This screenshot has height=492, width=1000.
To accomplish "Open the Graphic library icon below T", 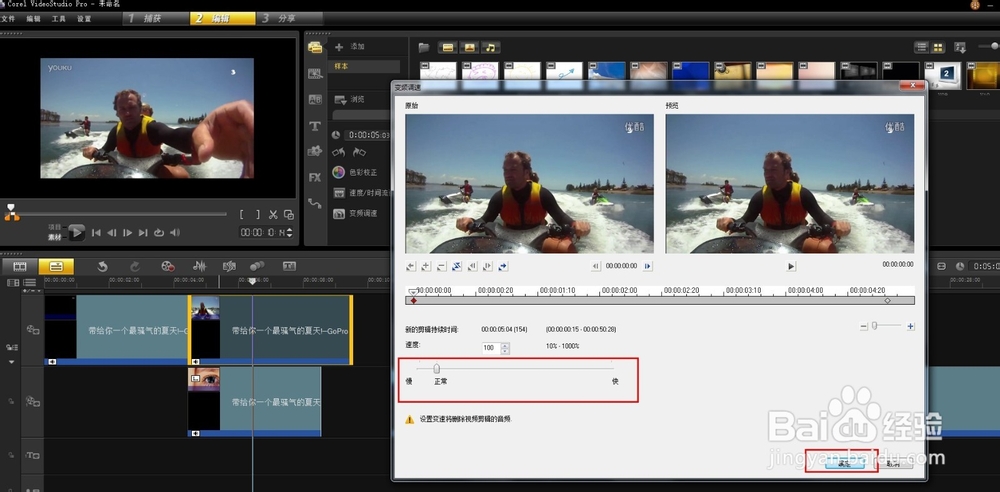I will coord(315,151).
